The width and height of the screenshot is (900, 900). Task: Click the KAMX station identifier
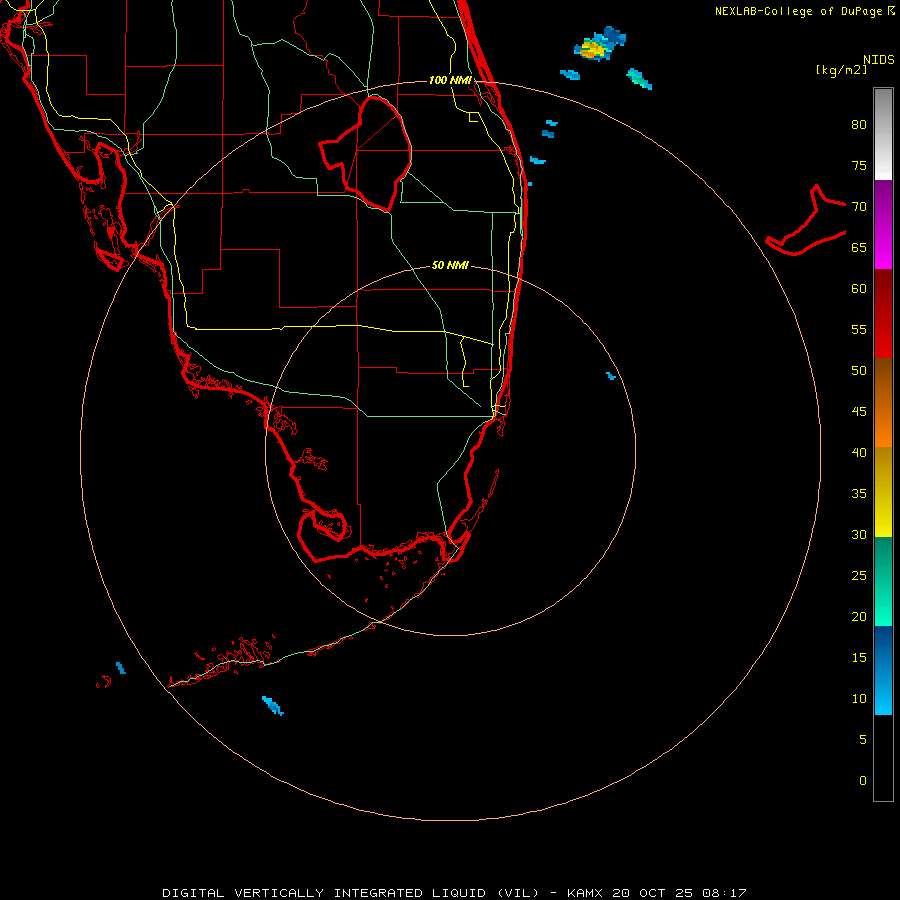point(584,893)
